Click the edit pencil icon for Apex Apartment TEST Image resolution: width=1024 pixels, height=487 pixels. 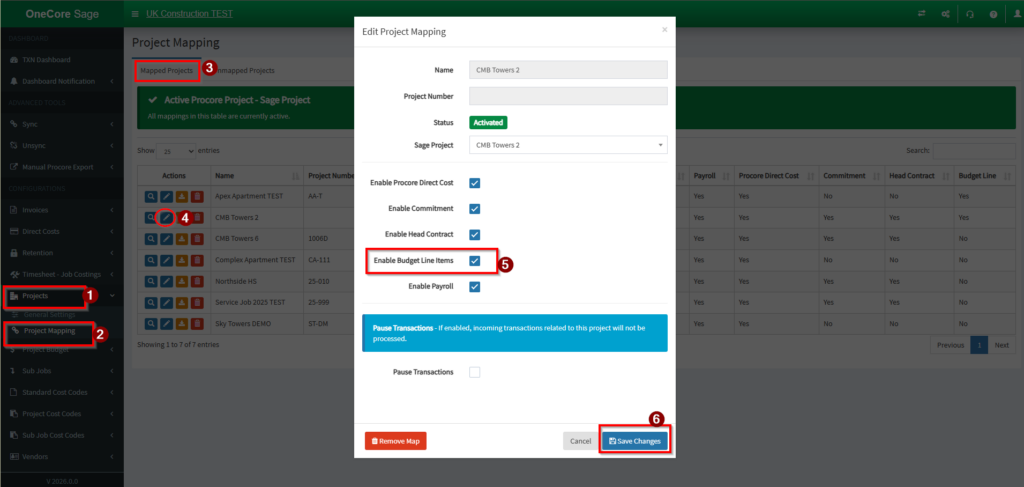[167, 196]
